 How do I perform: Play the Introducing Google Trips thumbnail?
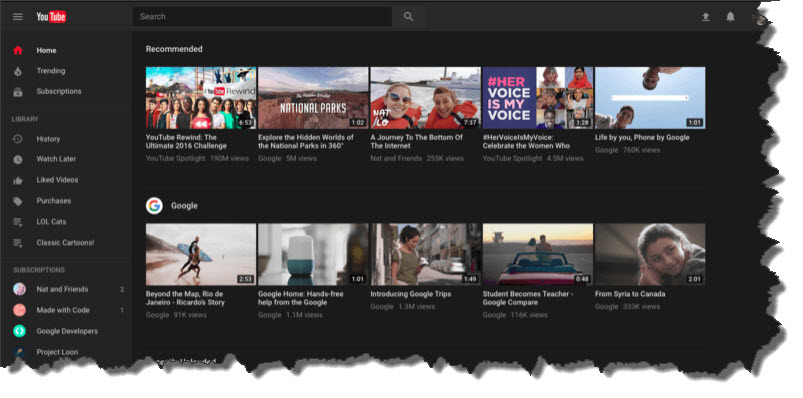click(x=426, y=254)
